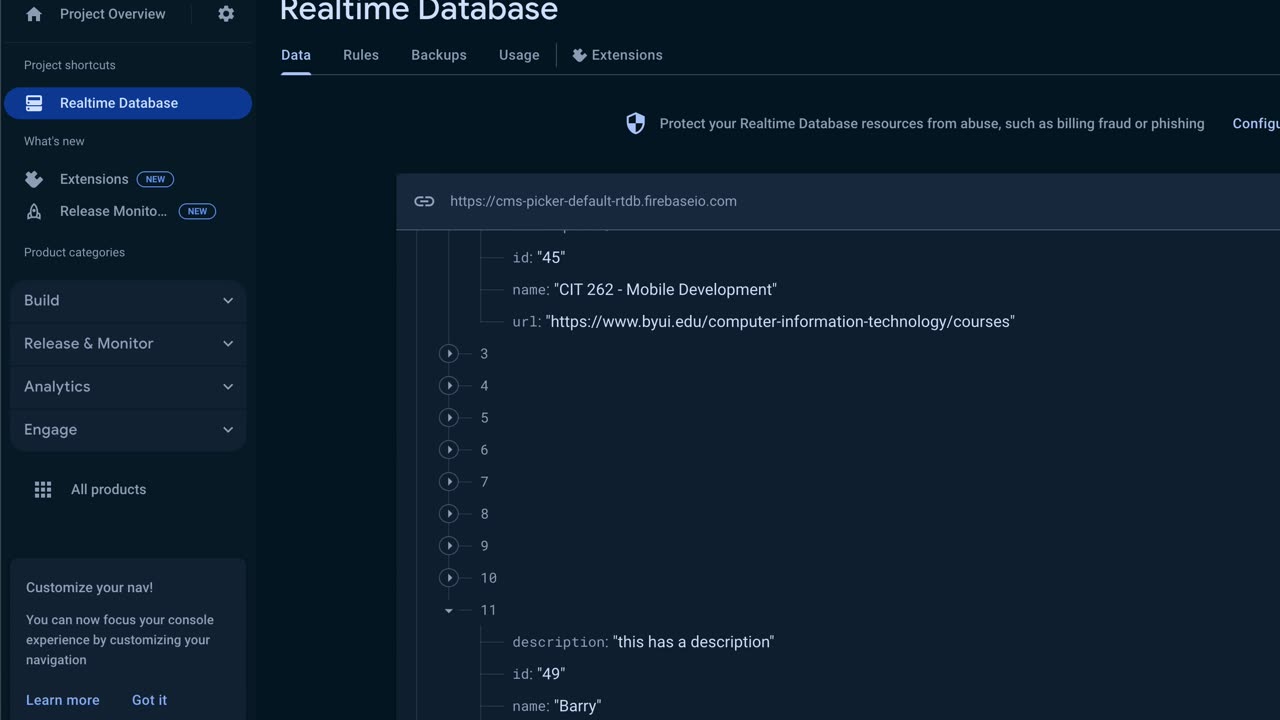Click the Extensions puzzle icon in sidebar
Image resolution: width=1280 pixels, height=720 pixels.
(x=34, y=179)
